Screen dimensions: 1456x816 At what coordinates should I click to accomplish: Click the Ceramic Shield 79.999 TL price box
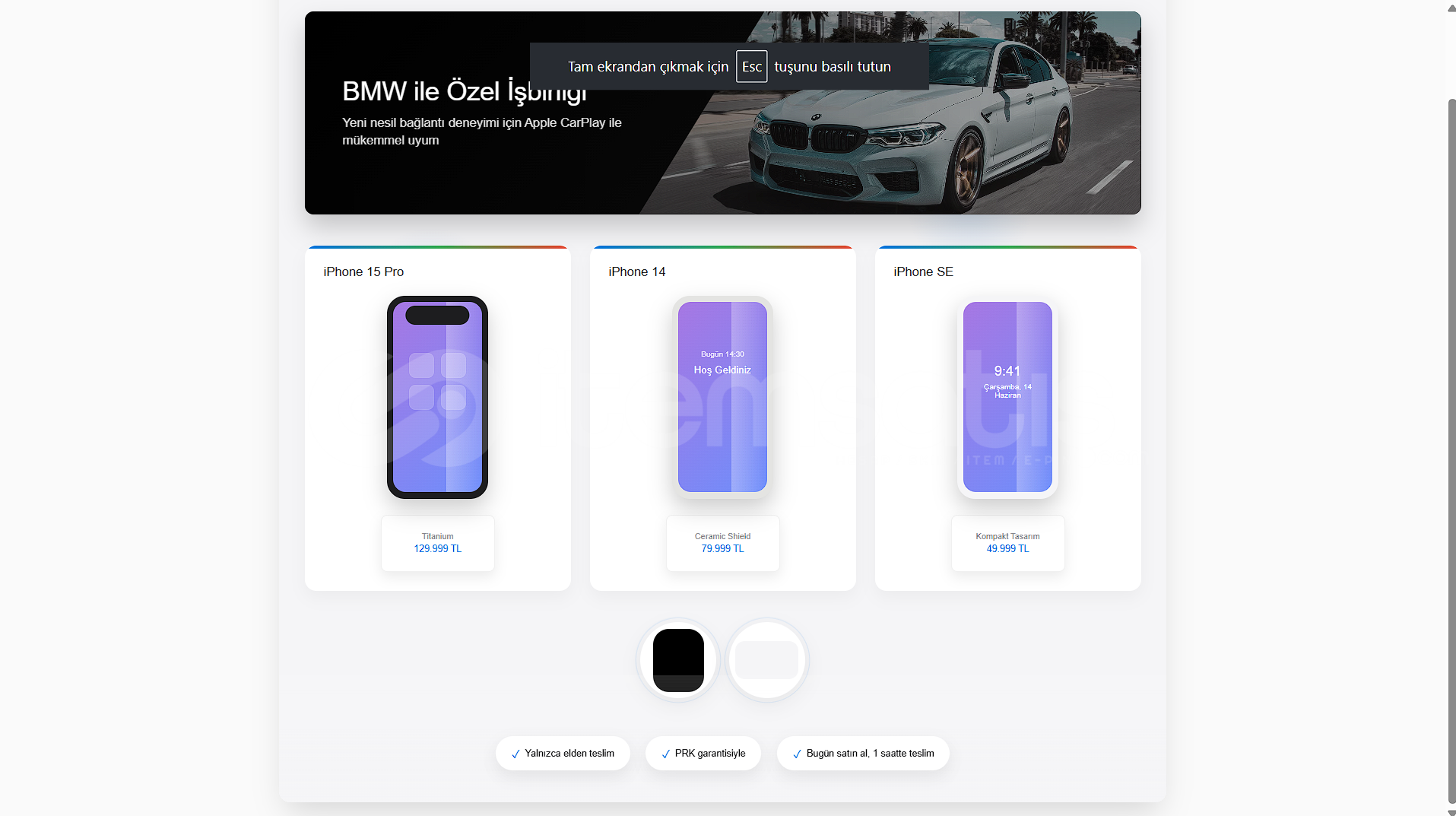[x=722, y=543]
